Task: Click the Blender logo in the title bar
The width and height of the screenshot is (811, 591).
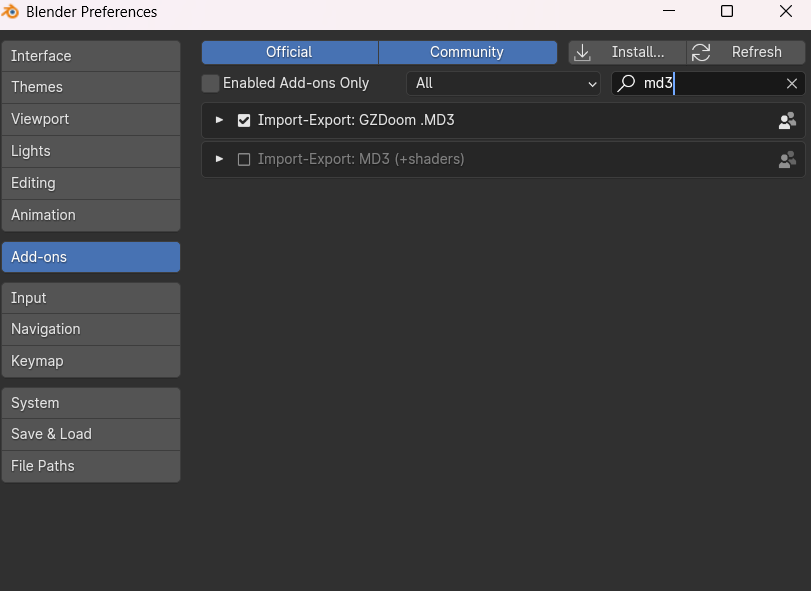Action: coord(10,11)
